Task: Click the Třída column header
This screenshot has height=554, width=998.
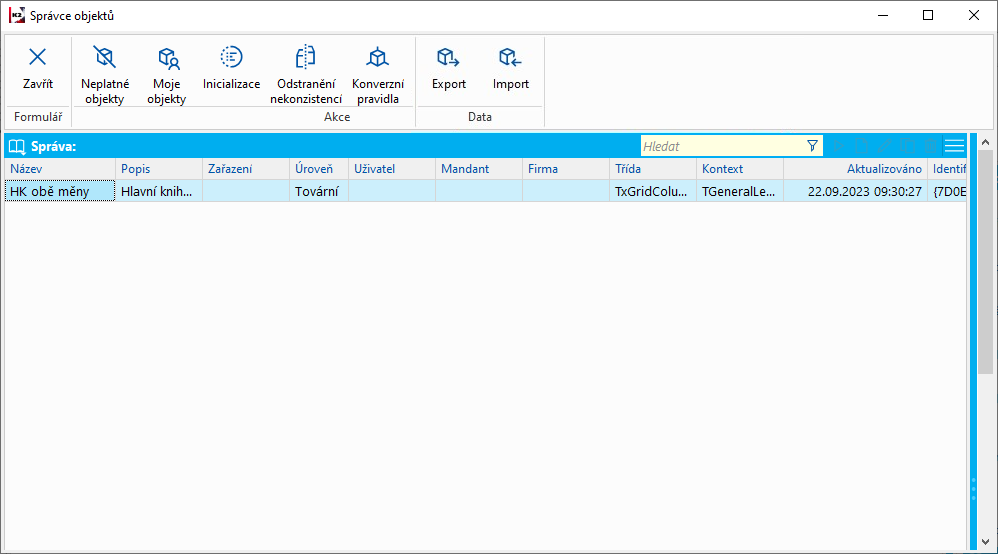Action: pos(653,169)
